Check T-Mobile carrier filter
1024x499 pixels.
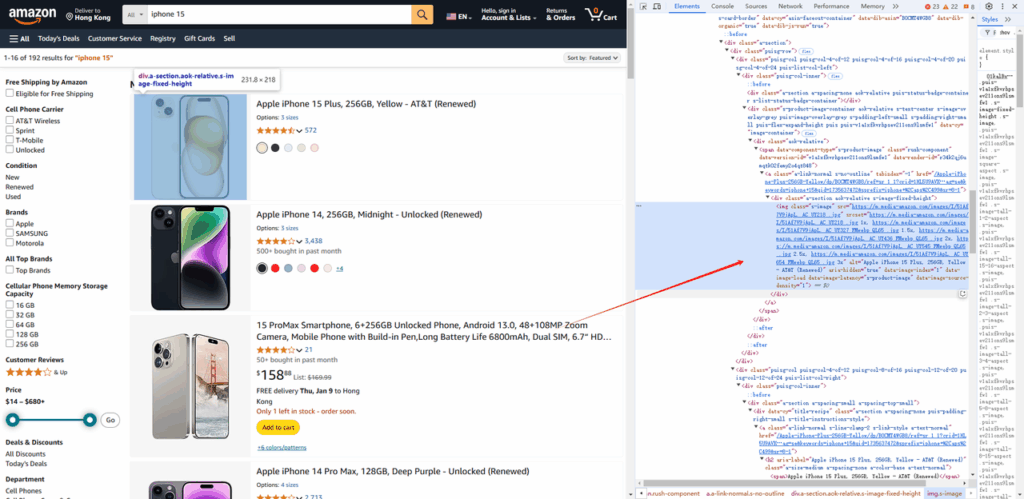pyautogui.click(x=10, y=140)
